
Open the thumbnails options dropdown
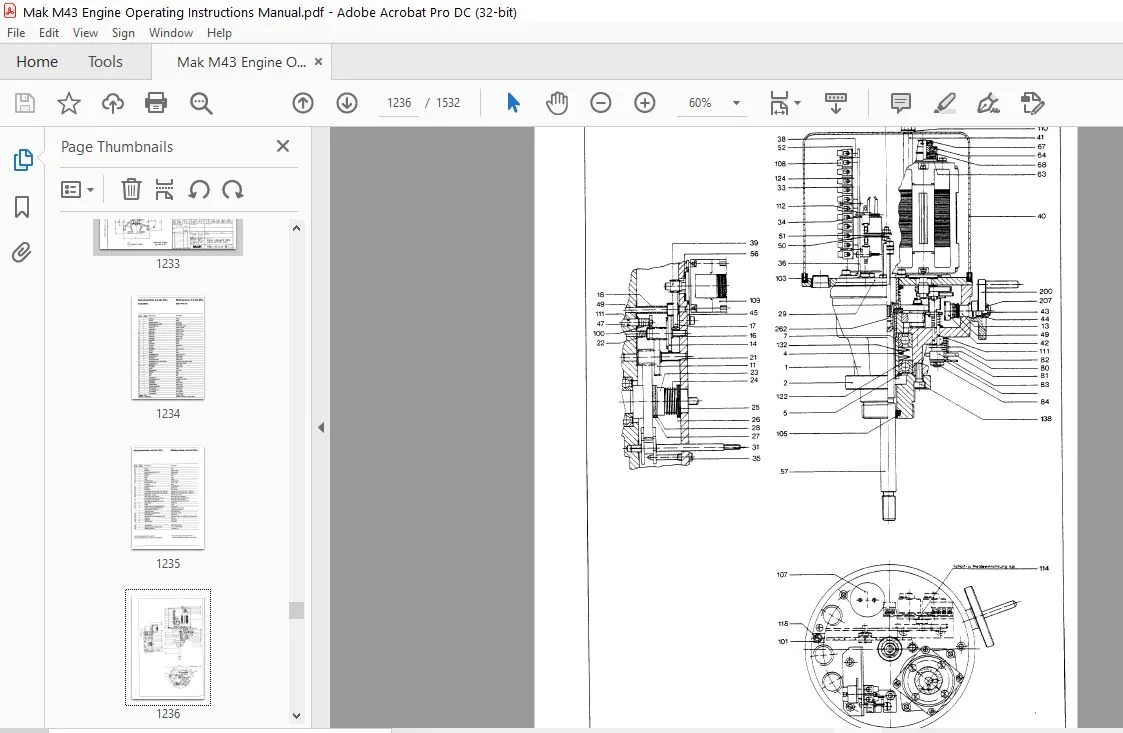click(77, 190)
